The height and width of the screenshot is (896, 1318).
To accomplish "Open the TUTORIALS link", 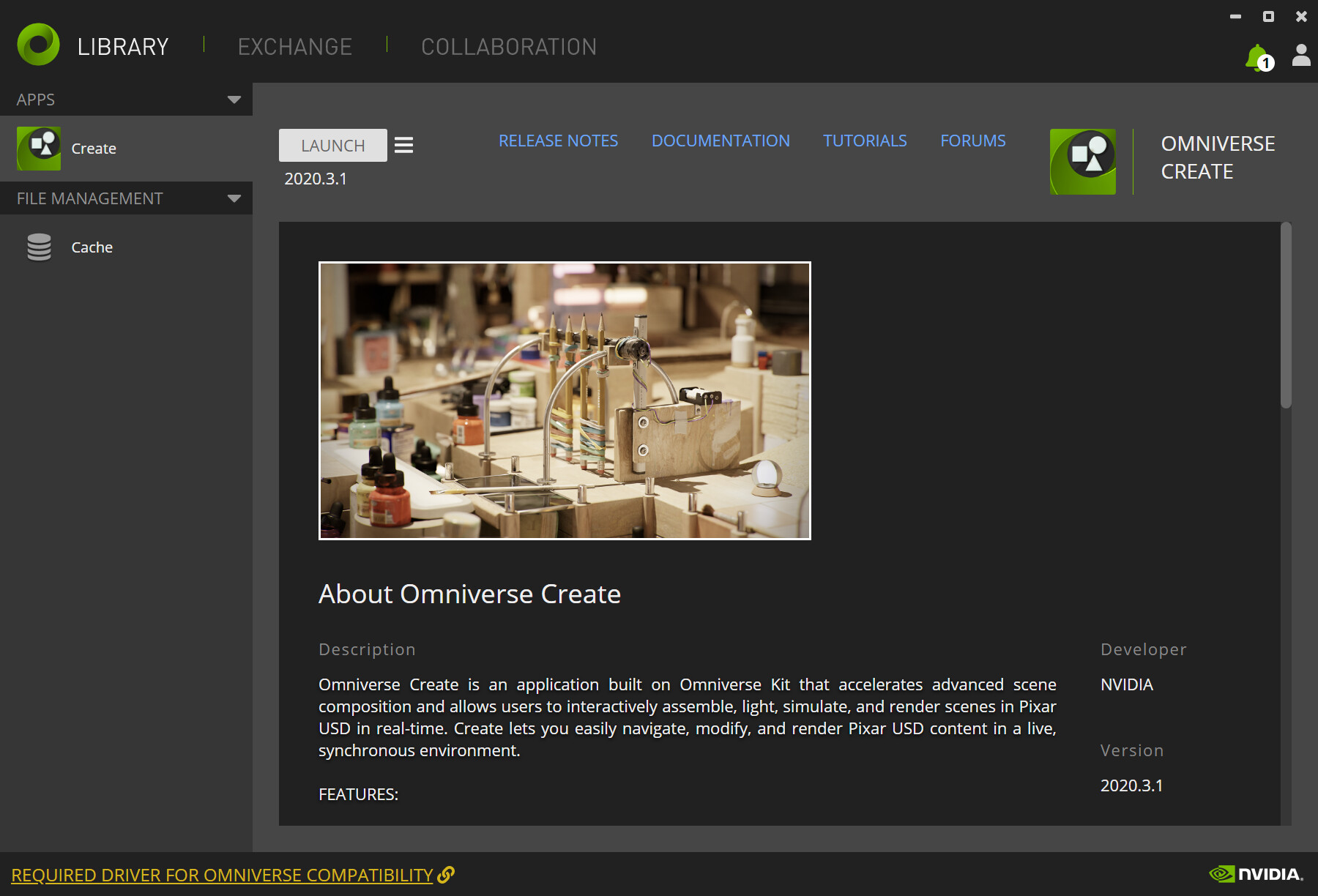I will click(x=865, y=141).
